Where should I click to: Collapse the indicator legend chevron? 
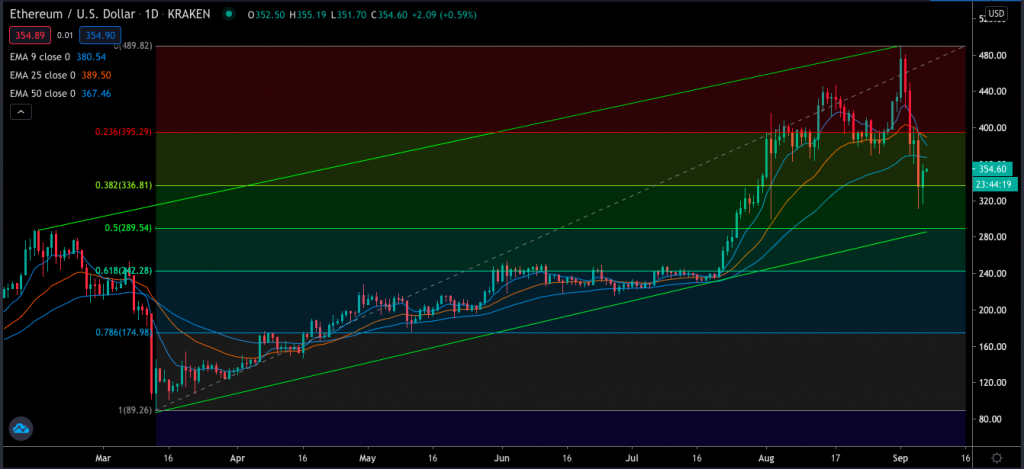pyautogui.click(x=20, y=114)
